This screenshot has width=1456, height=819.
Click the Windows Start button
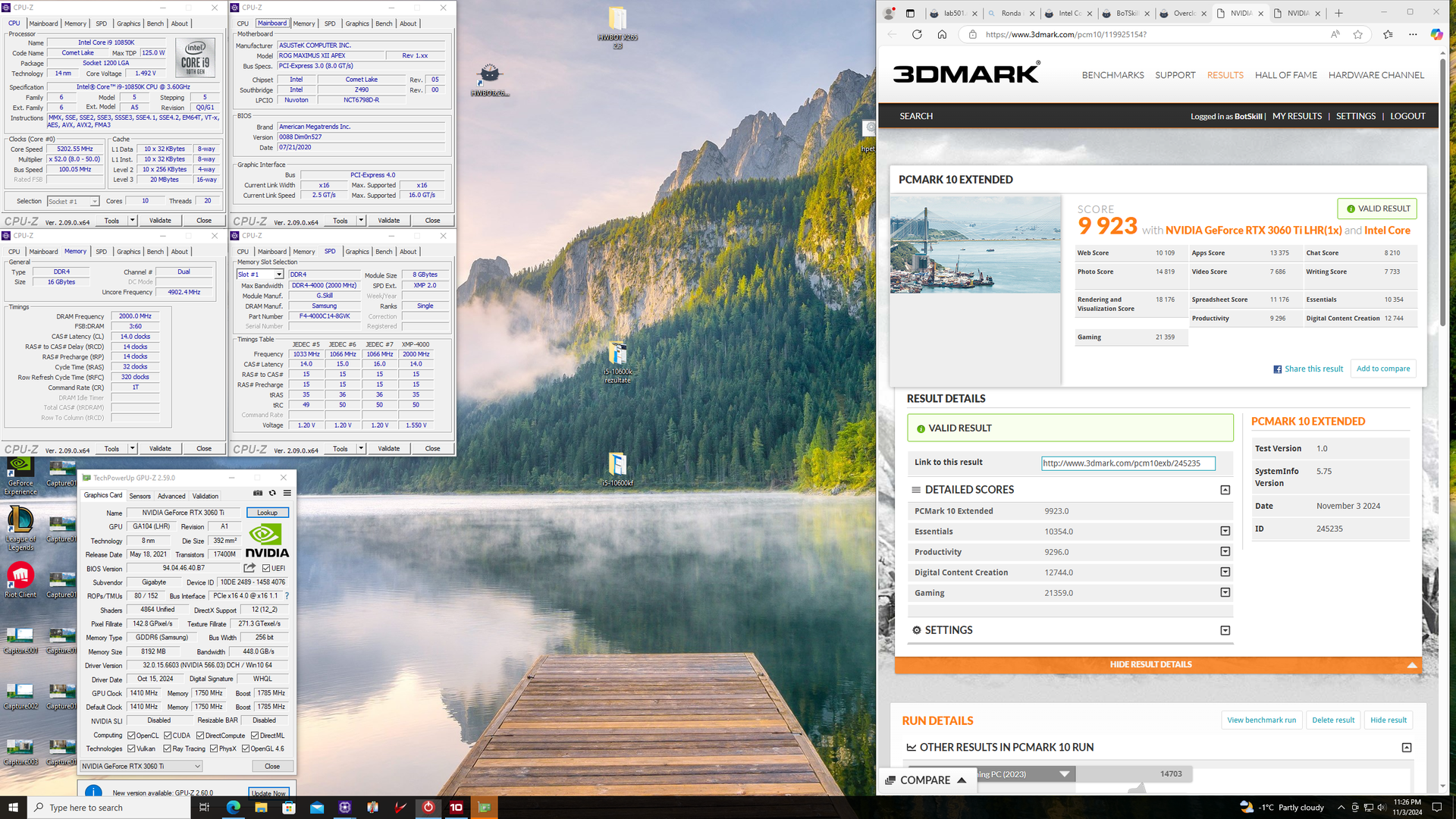point(13,807)
